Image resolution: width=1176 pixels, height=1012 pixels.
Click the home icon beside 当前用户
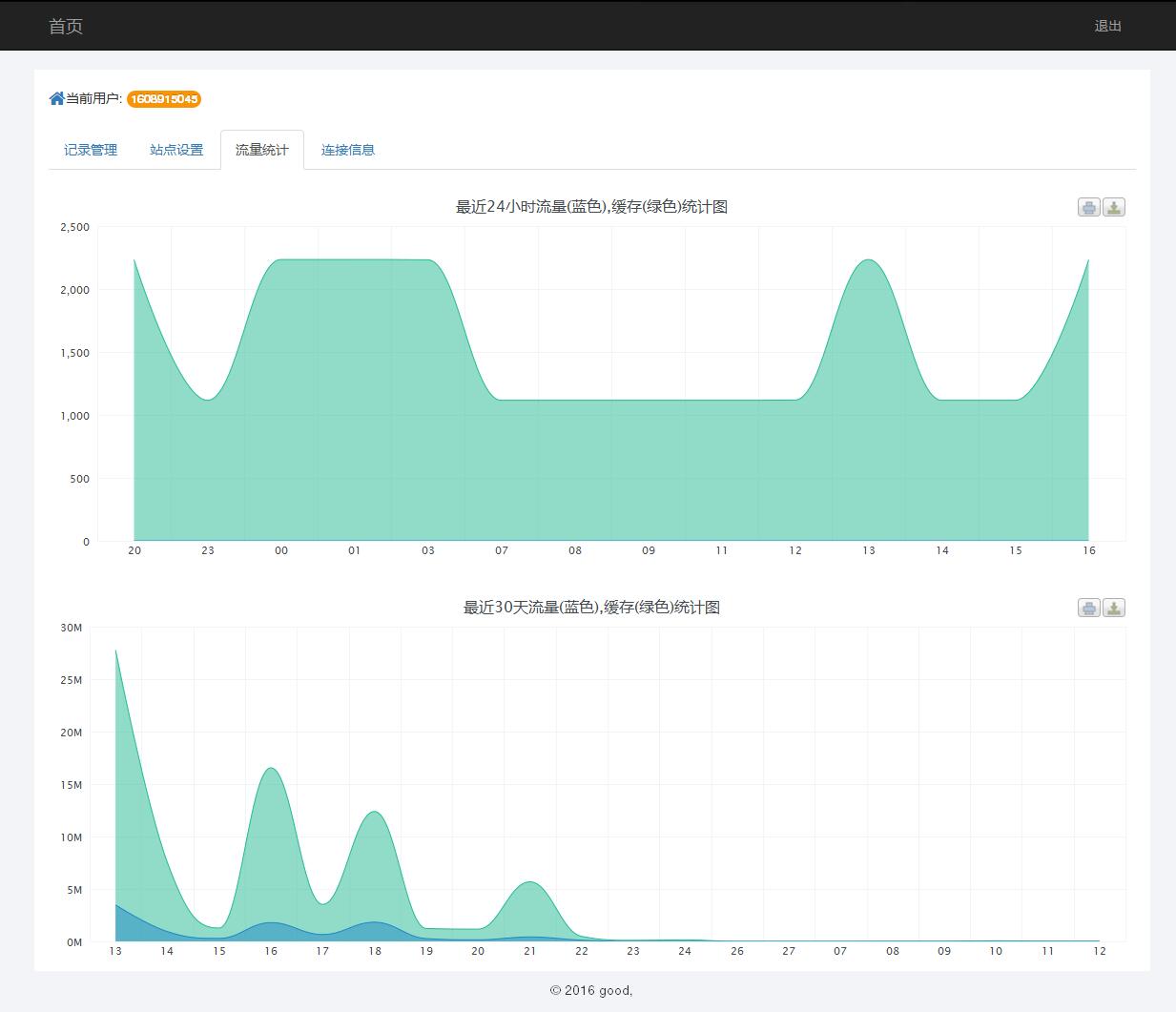56,98
